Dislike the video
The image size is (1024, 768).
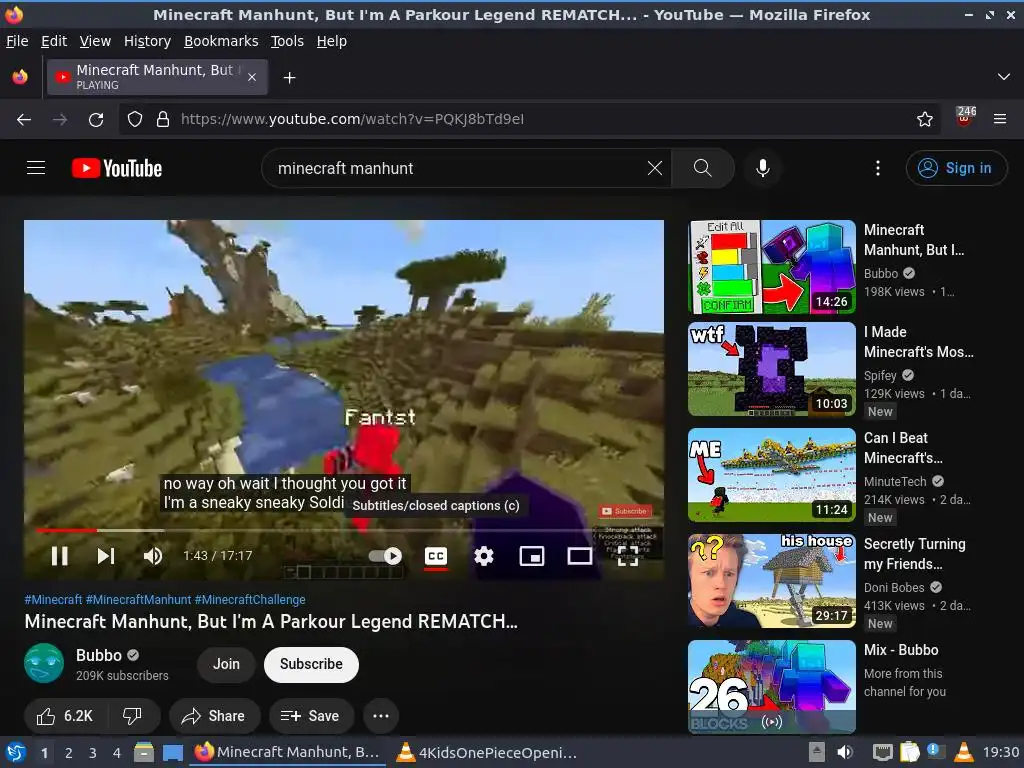pyautogui.click(x=133, y=716)
